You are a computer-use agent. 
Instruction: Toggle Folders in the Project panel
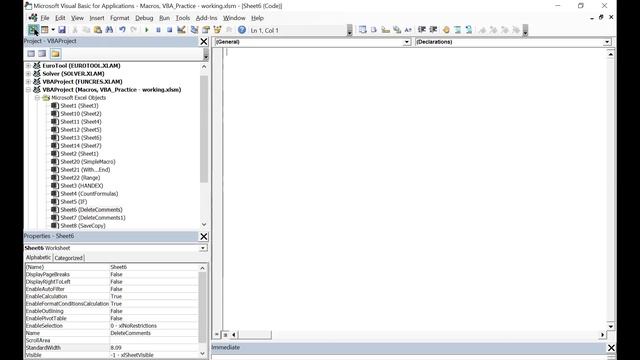point(56,53)
